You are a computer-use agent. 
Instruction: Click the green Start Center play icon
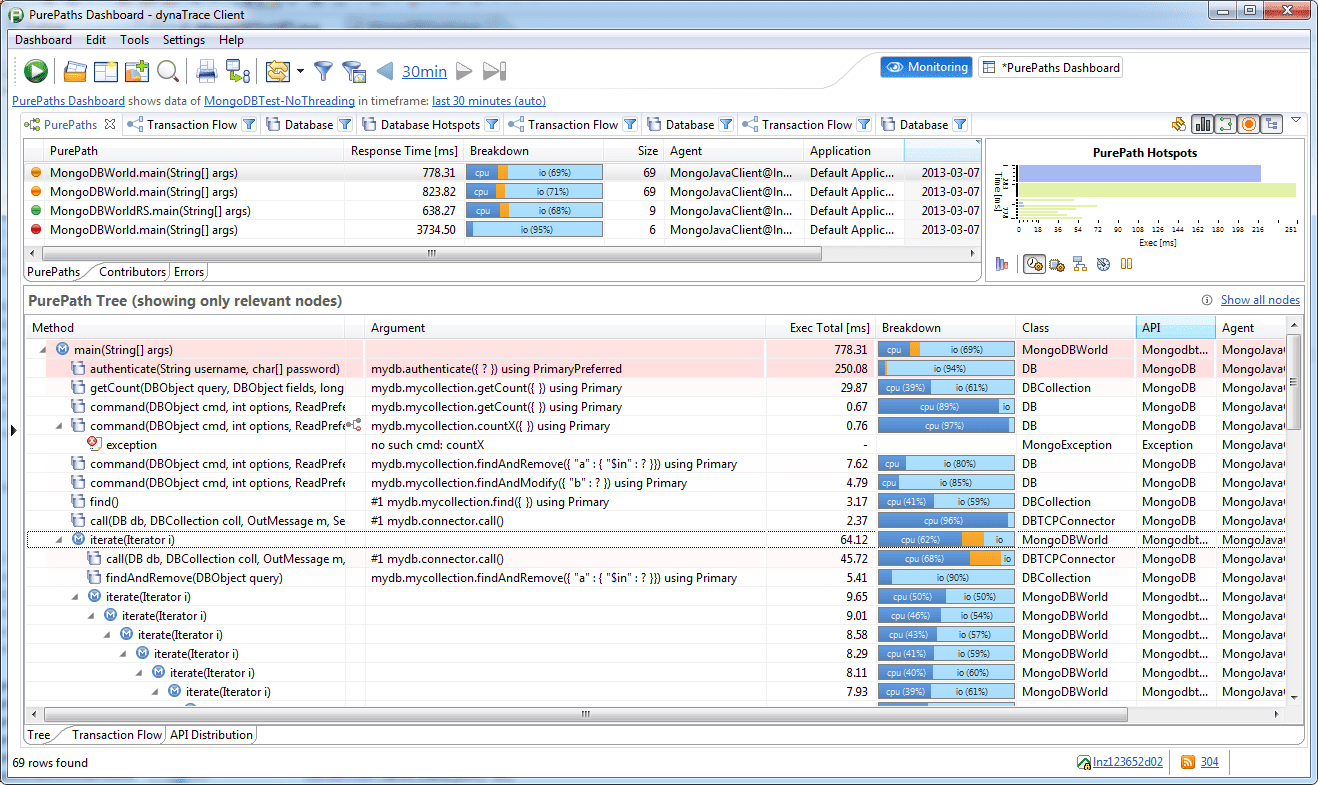click(x=36, y=71)
